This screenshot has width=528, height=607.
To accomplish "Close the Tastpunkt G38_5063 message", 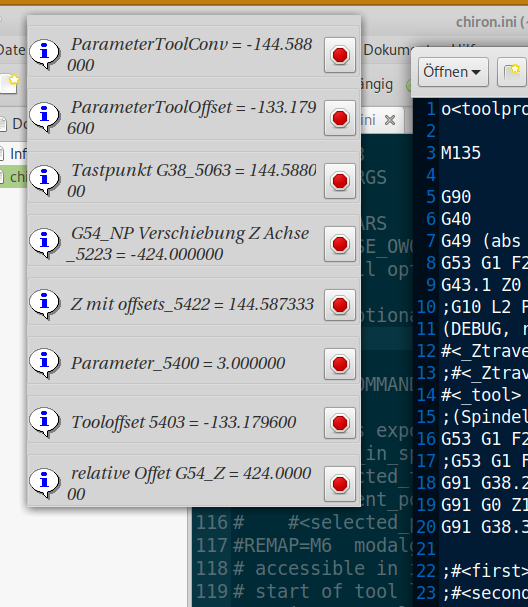I will [x=340, y=181].
